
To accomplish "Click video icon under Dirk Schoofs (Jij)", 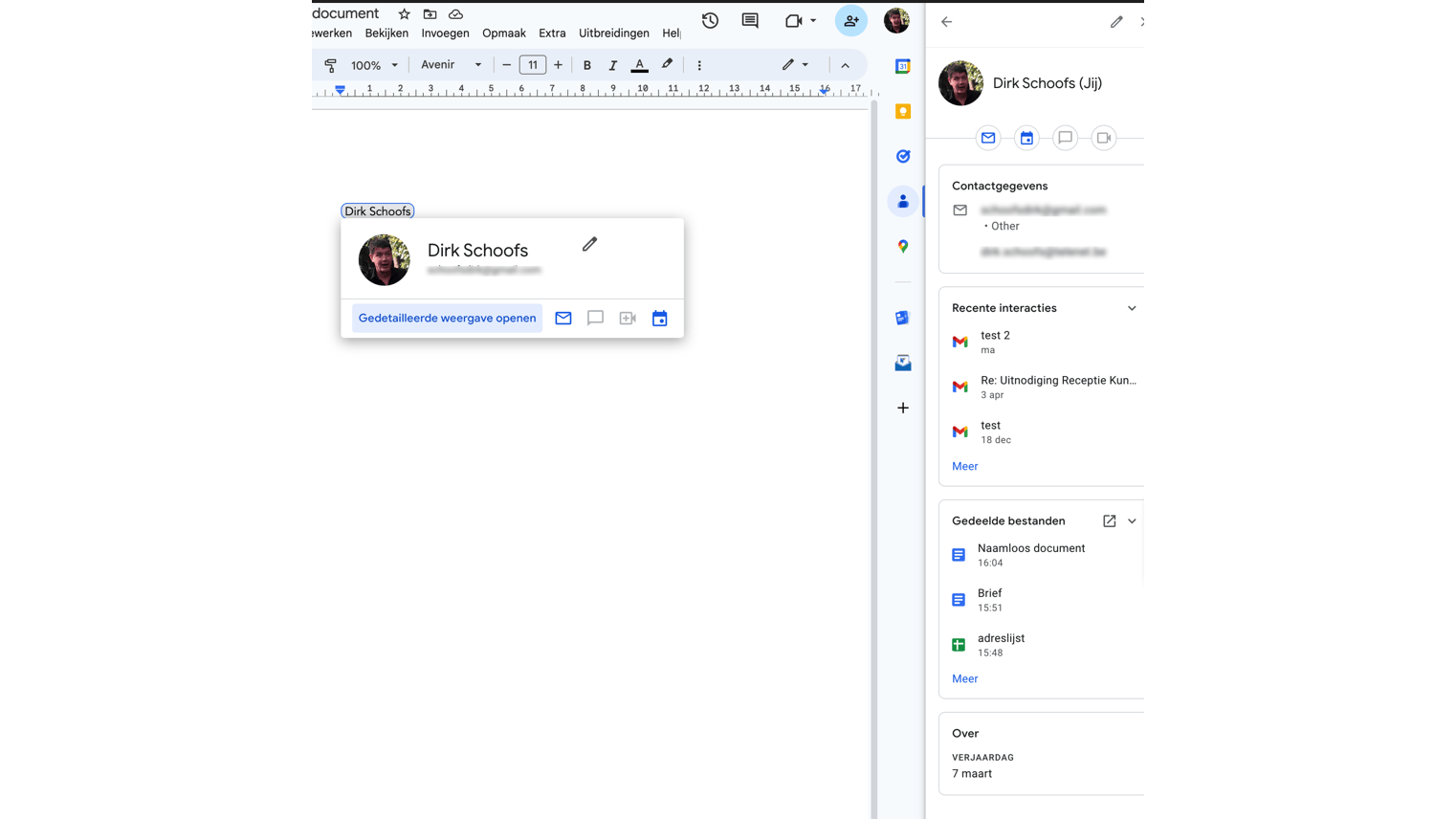I will pos(1103,138).
